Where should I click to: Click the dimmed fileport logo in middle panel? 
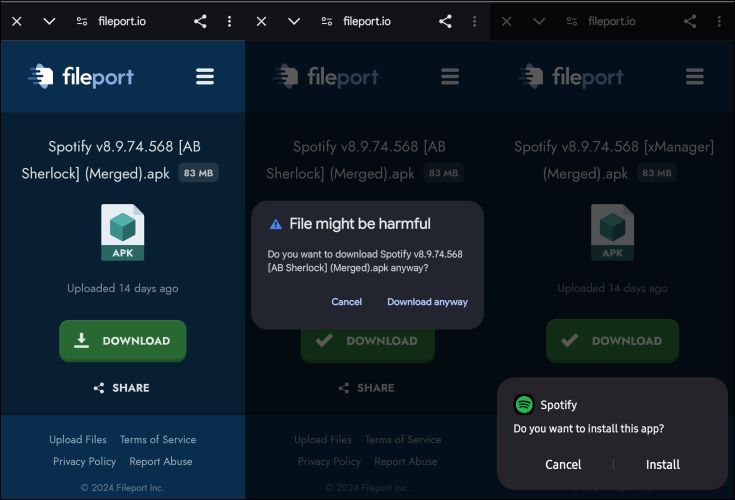click(326, 76)
